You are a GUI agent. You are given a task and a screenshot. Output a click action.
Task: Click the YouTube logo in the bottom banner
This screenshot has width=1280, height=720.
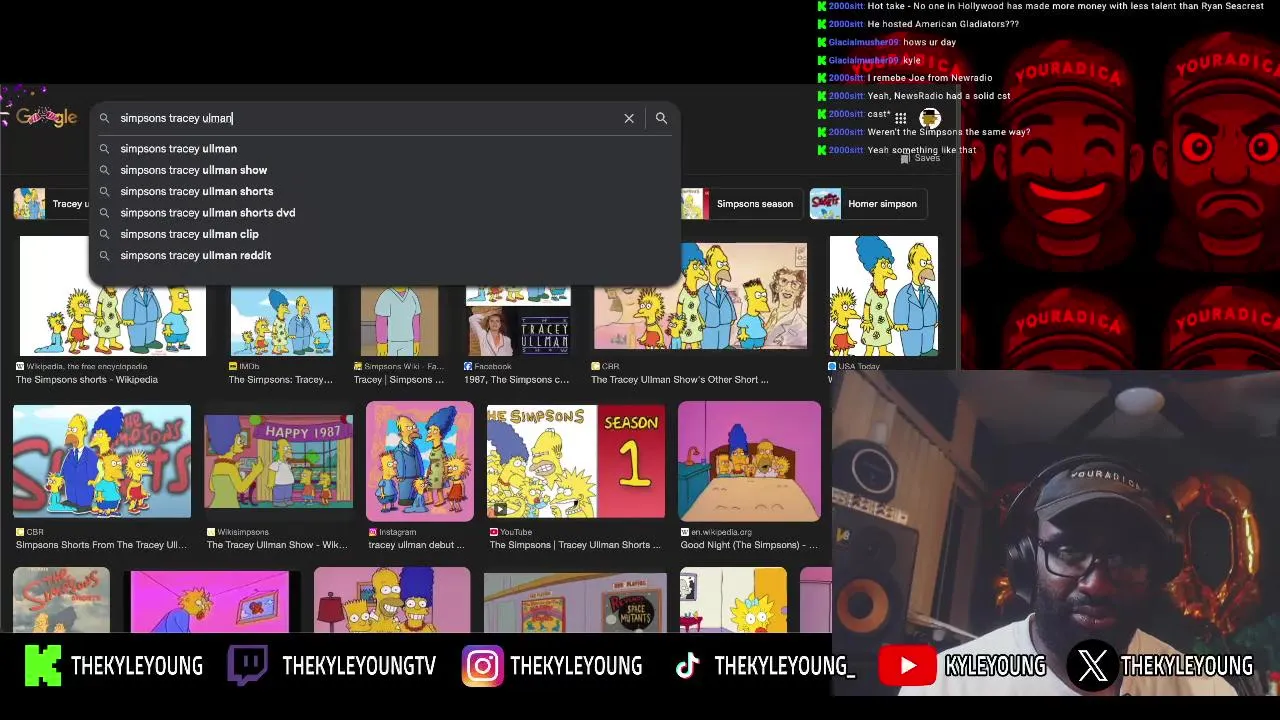(907, 666)
